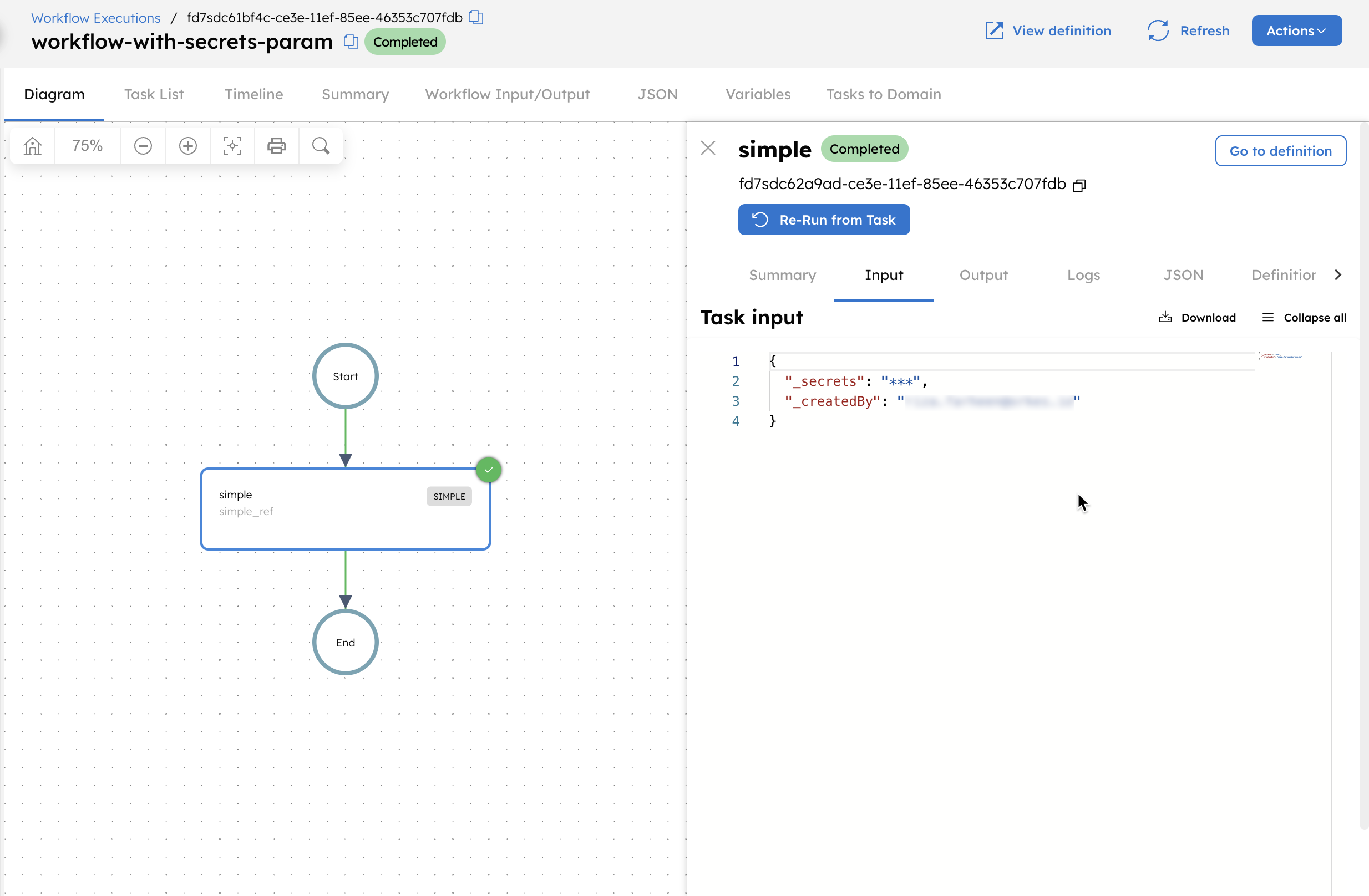The width and height of the screenshot is (1369, 896).
Task: Open the Workflow Input/Output tab
Action: pos(508,94)
